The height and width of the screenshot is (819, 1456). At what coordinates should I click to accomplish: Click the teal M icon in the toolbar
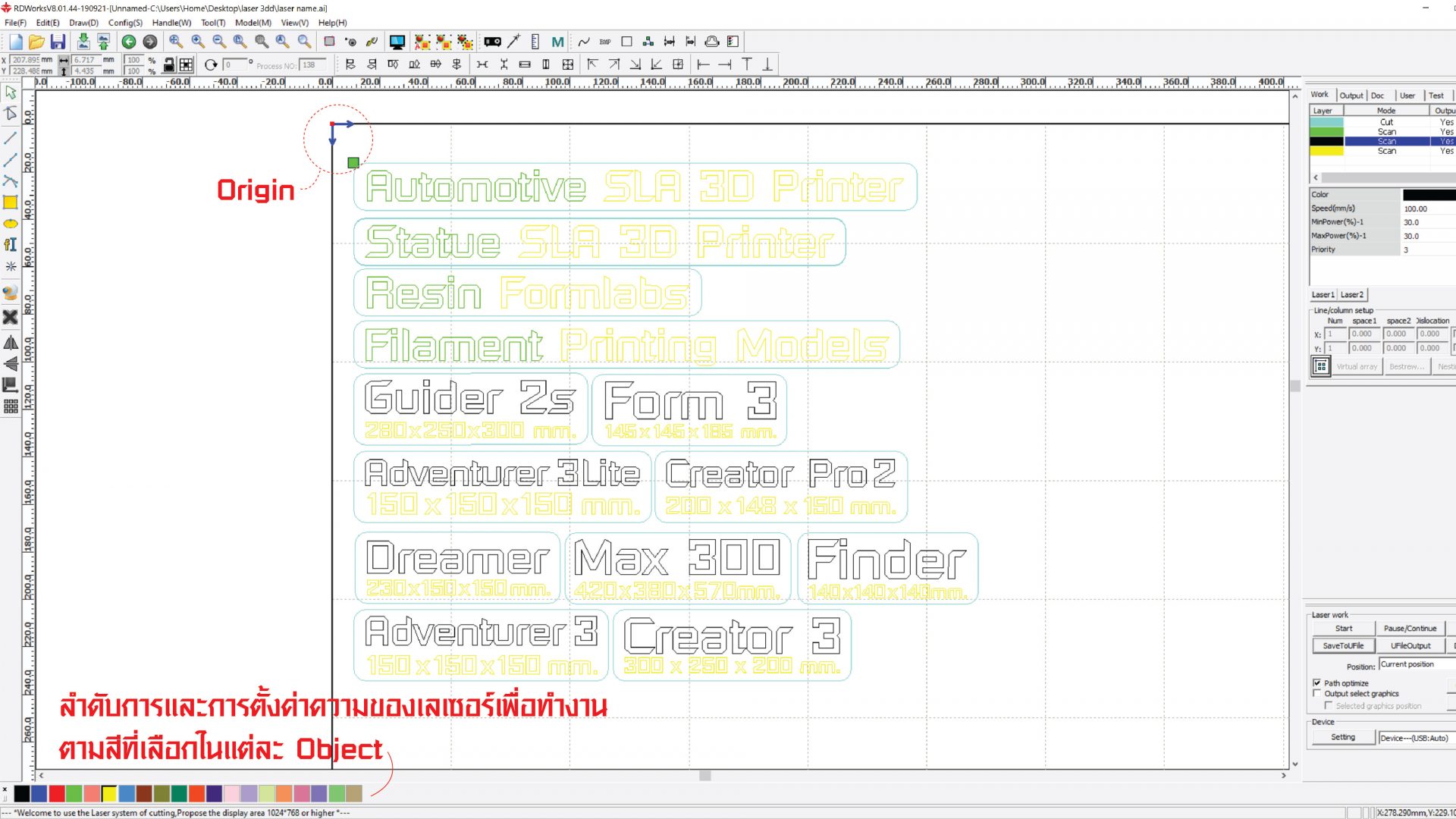pos(557,42)
